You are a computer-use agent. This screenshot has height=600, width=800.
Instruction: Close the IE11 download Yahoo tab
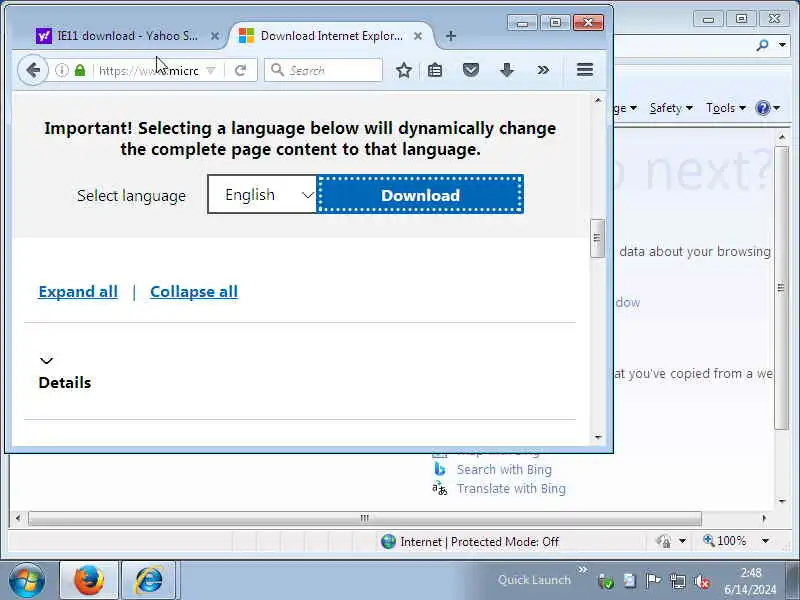[215, 36]
